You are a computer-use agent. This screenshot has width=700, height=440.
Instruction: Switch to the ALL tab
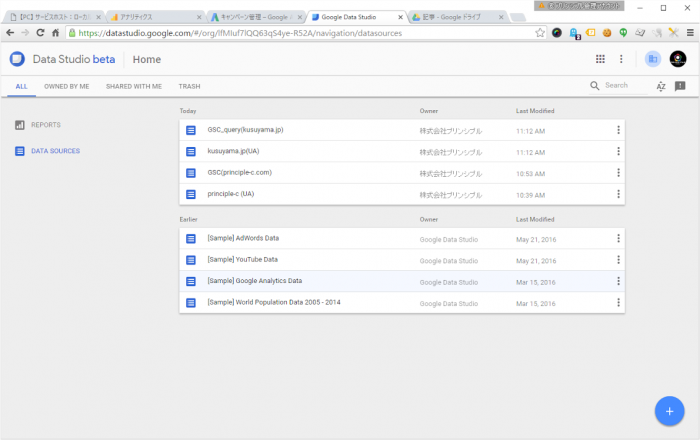click(x=21, y=87)
